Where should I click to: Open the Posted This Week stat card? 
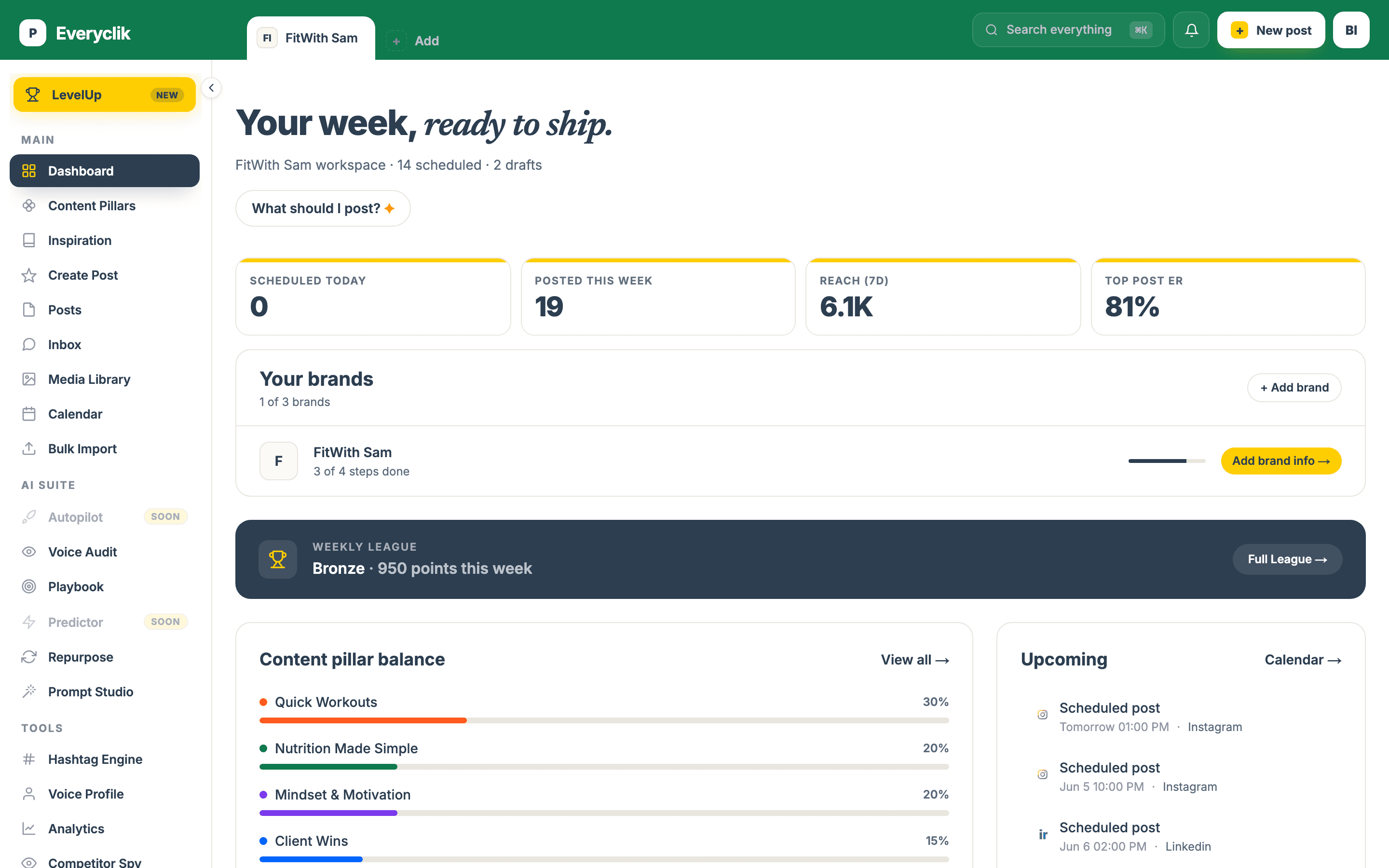pyautogui.click(x=658, y=297)
